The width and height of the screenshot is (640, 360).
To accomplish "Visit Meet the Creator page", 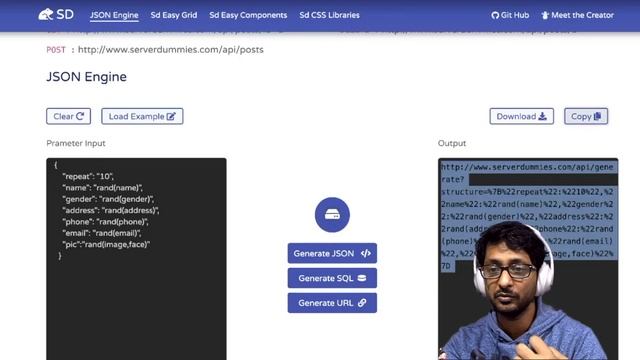I will click(577, 15).
